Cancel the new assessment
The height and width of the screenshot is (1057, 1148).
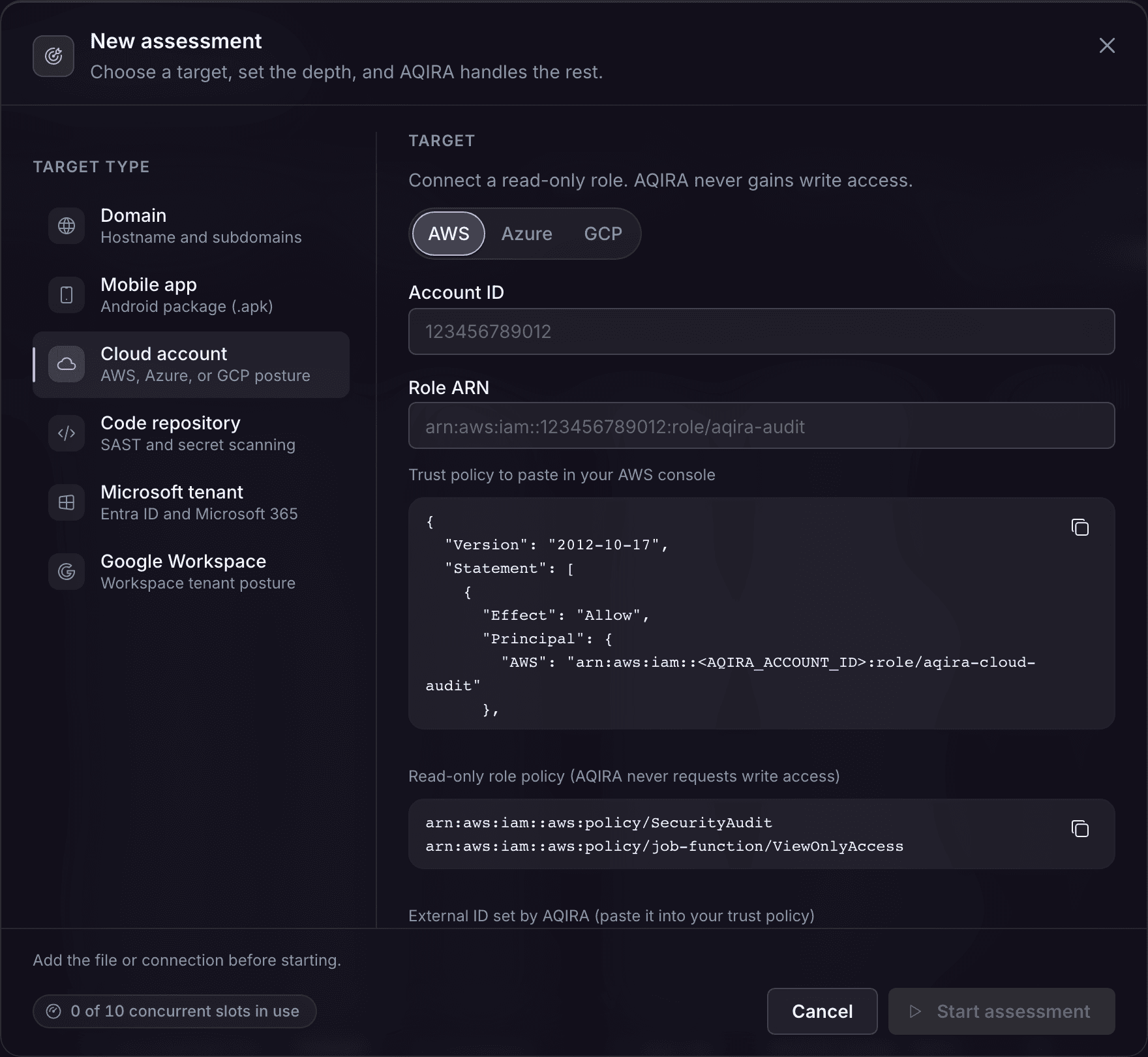(x=822, y=1011)
